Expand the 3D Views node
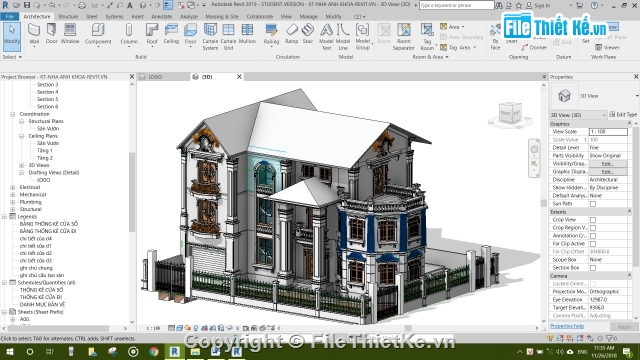 (x=22, y=165)
